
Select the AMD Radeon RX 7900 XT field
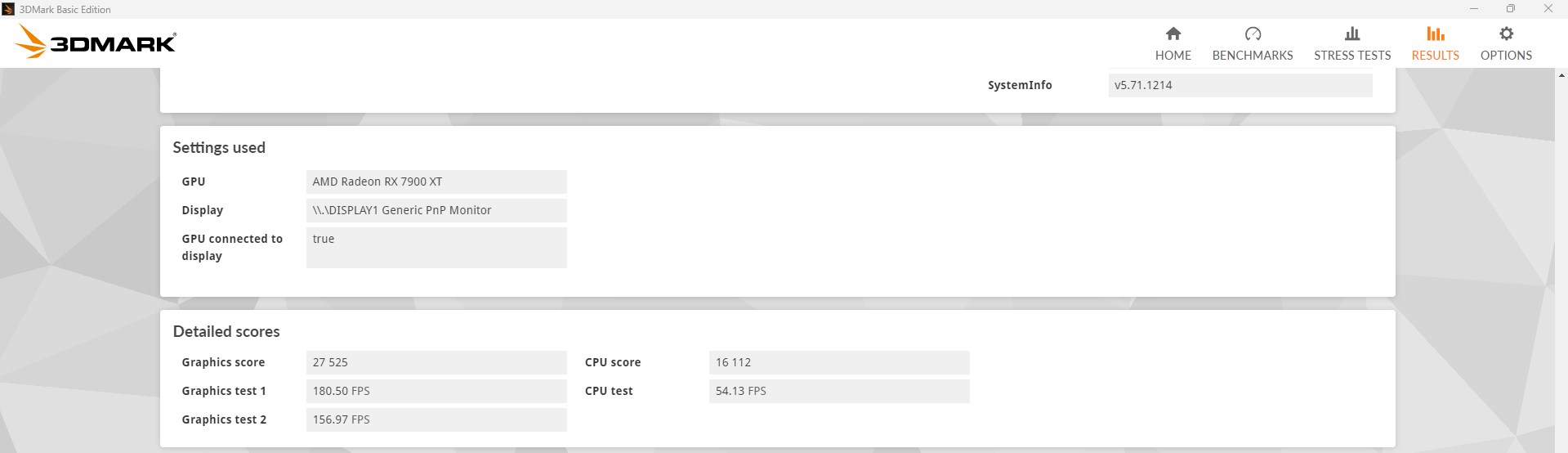(x=436, y=182)
